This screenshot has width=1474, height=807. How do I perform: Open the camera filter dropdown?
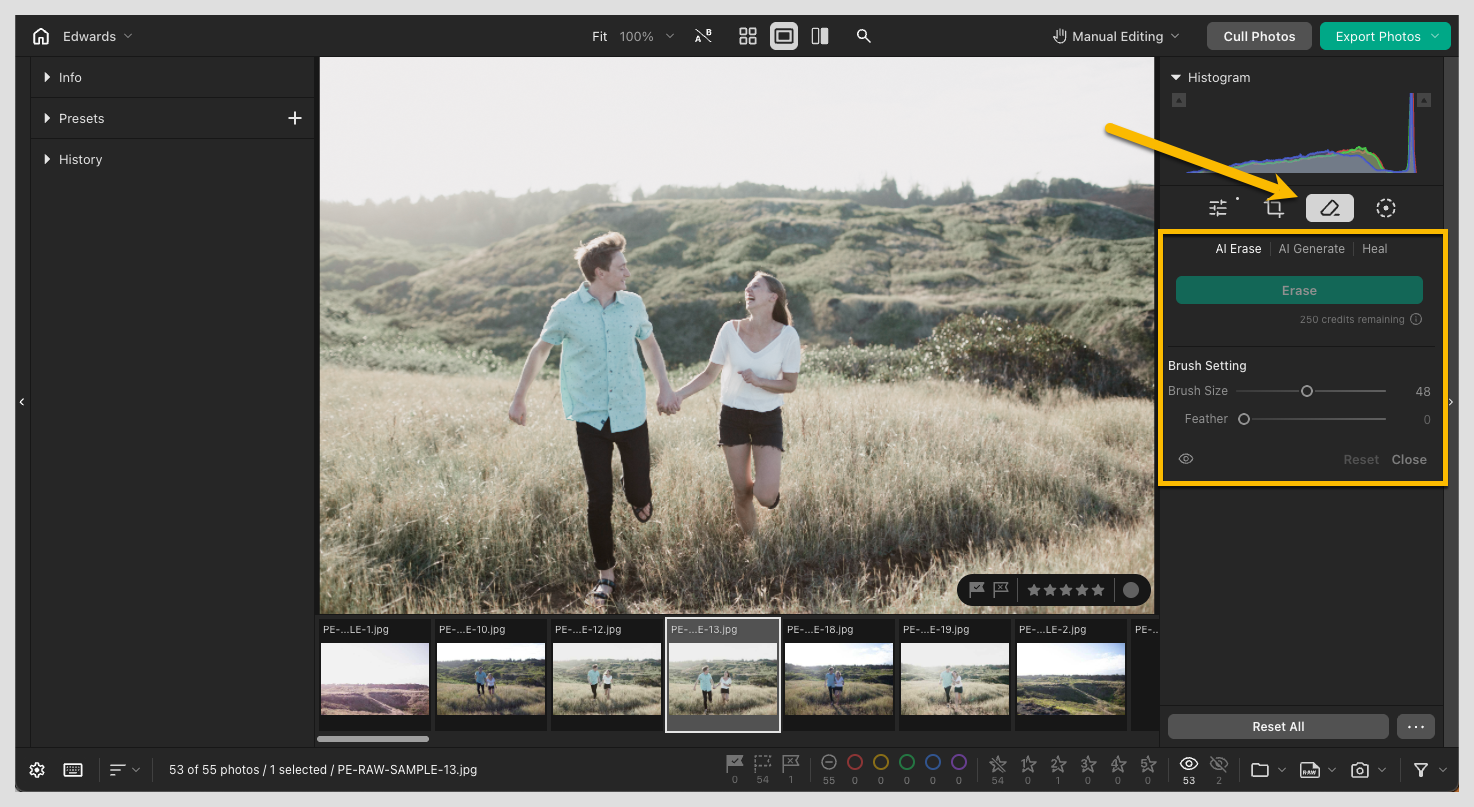(1367, 770)
